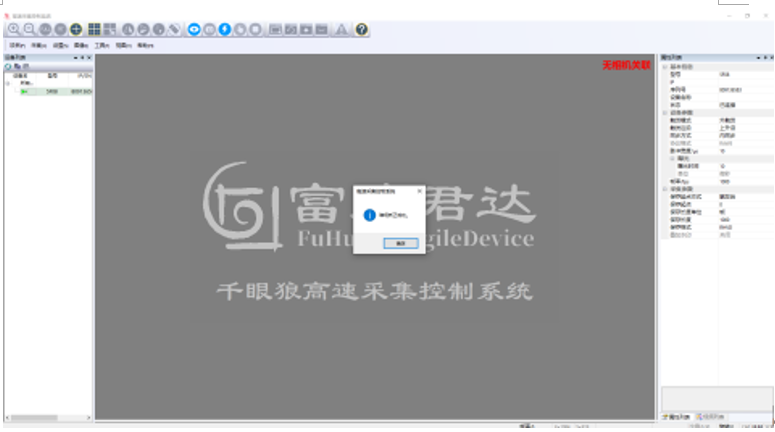Click the blue lightning bolt trigger icon
Screen dimensions: 775x432
coord(225,30)
